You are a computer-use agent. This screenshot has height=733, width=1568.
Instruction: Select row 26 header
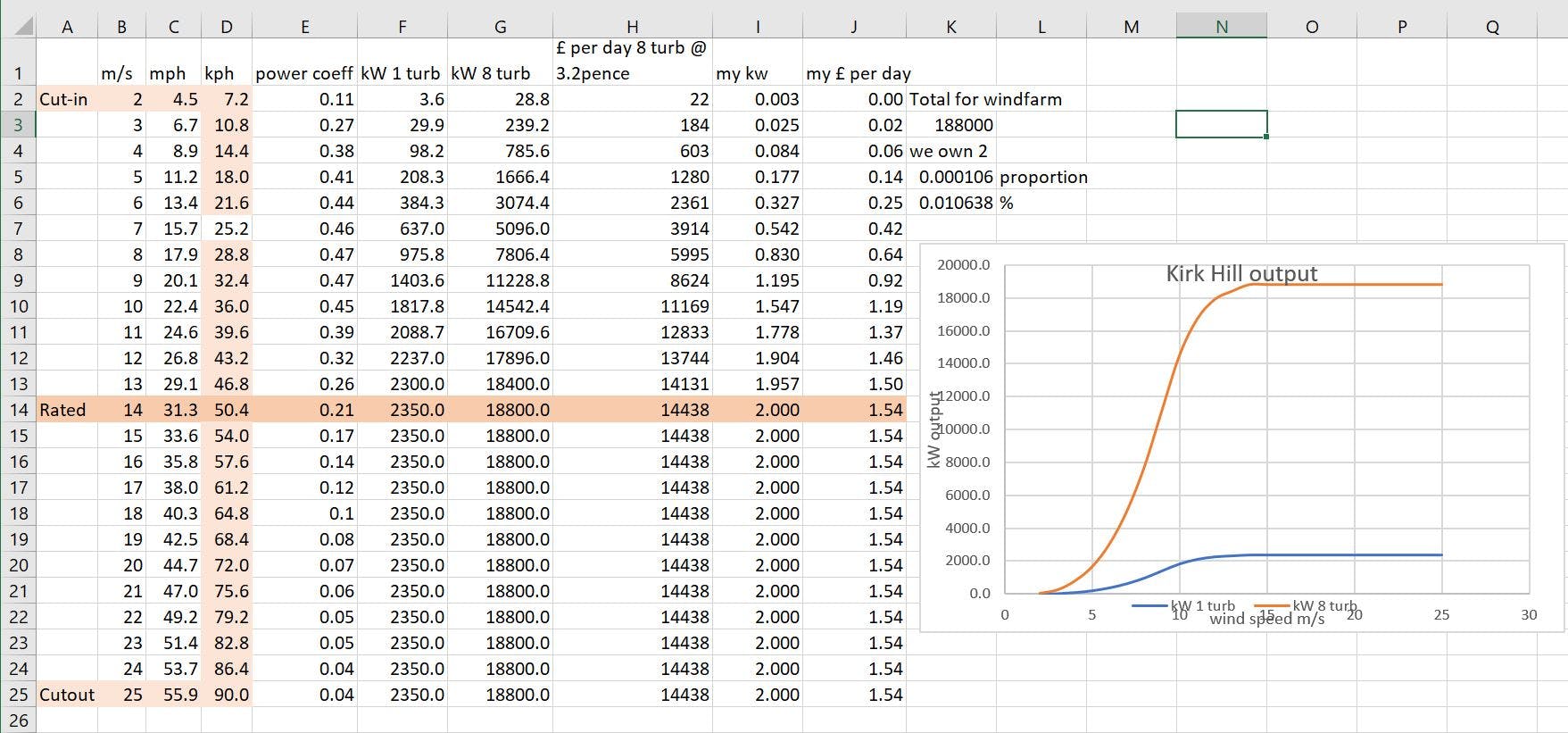[x=18, y=721]
